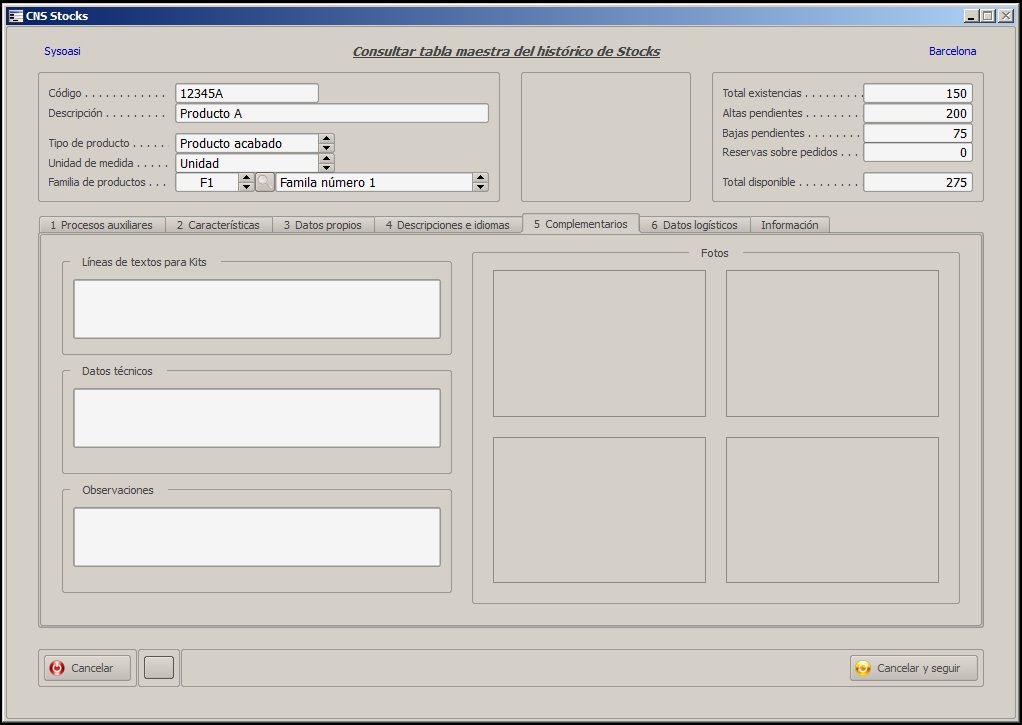This screenshot has width=1022, height=725.
Task: Click the Cancelar y seguir button
Action: point(914,668)
